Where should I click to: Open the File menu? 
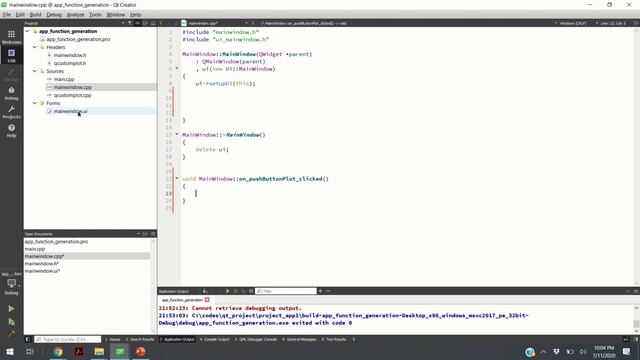7,15
